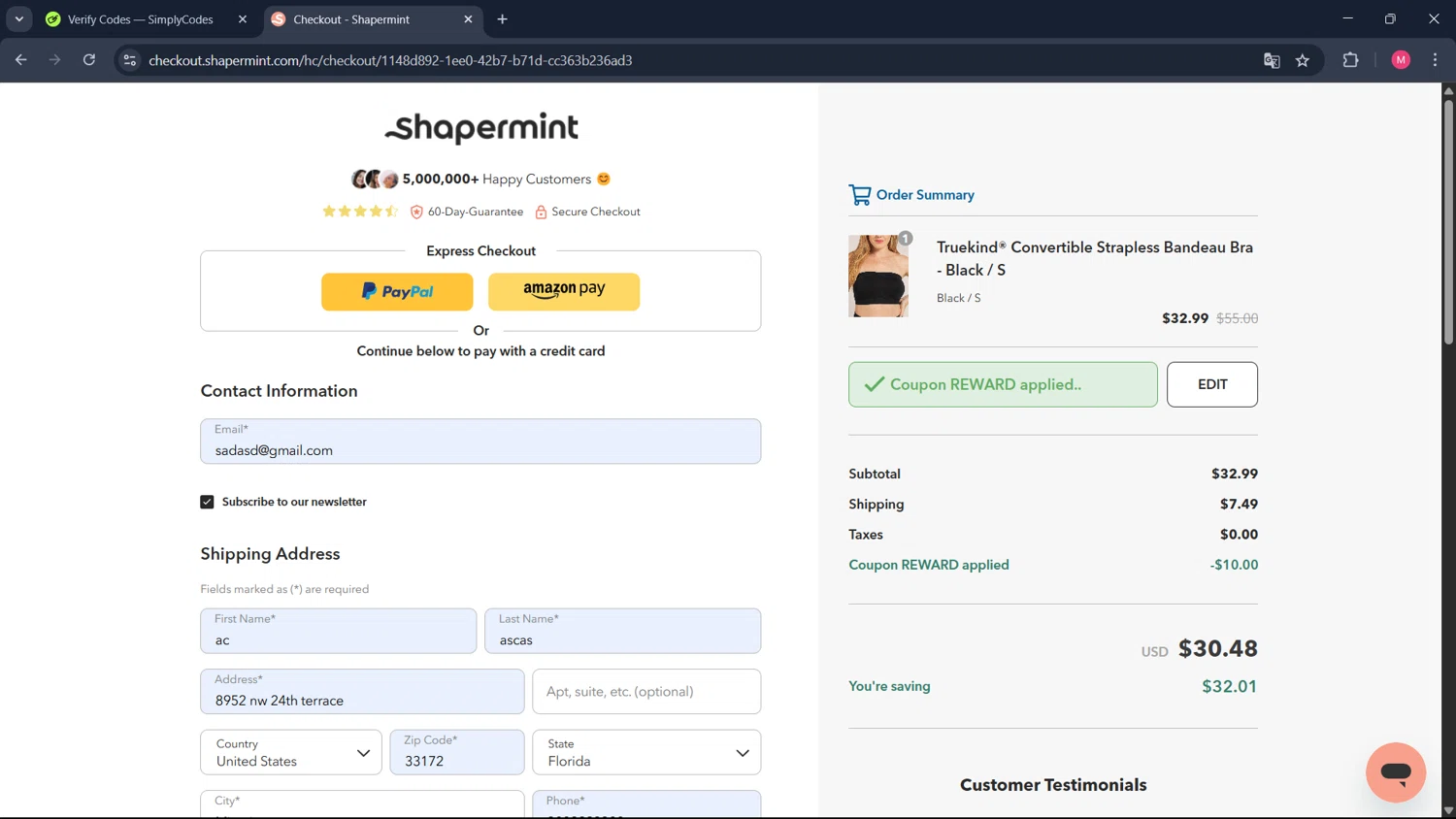The height and width of the screenshot is (819, 1456).
Task: Open the Chrome three-dot menu
Action: click(1435, 60)
